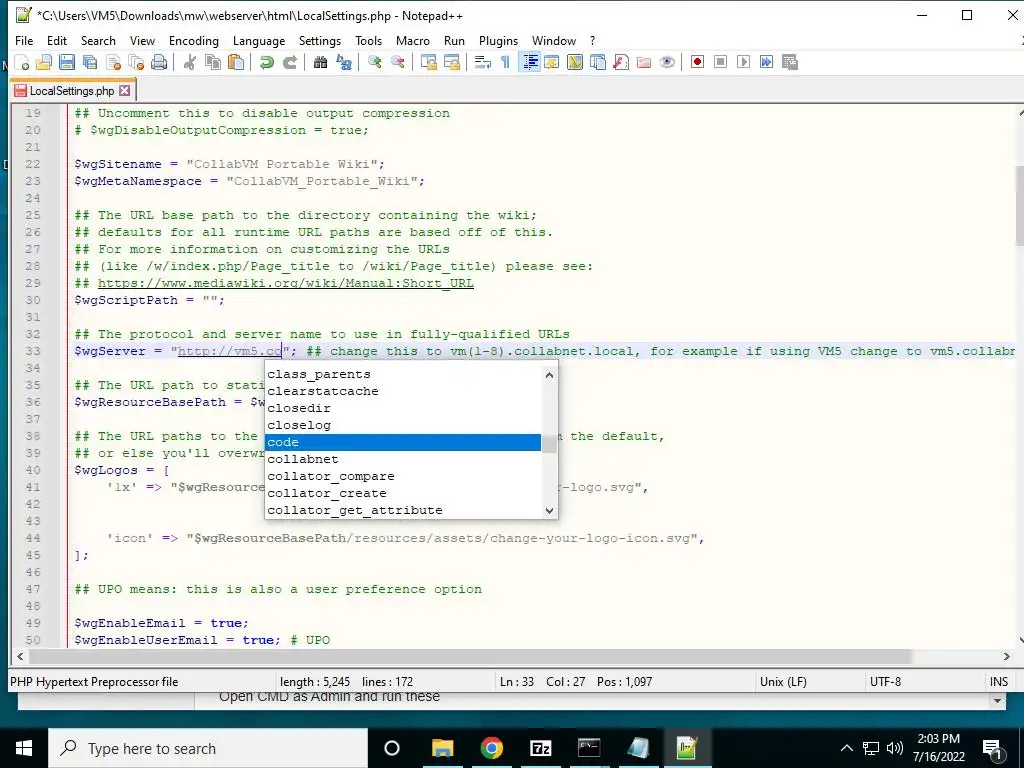Screen dimensions: 1024x768
Task: Open the Edit menu
Action: tap(57, 40)
